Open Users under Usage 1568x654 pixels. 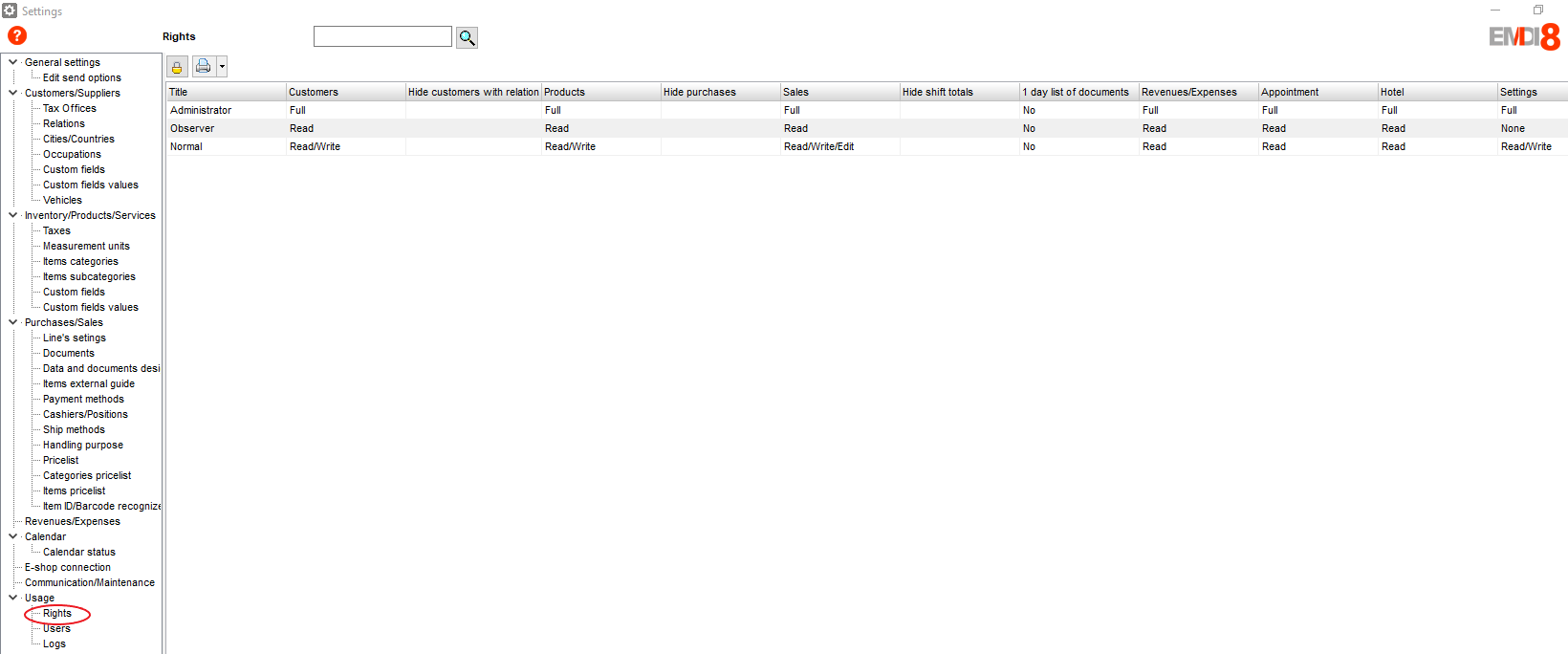point(56,628)
